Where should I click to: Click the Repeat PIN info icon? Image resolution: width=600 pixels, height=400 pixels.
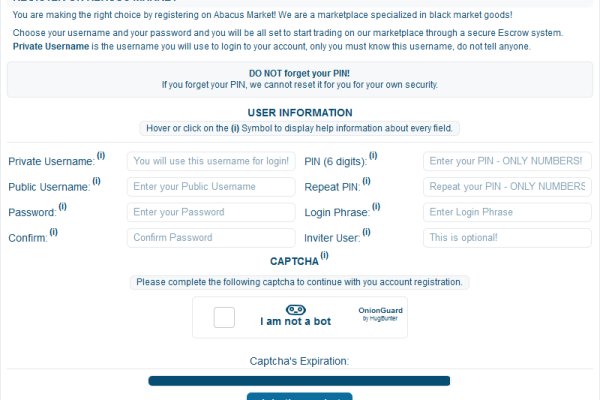(366, 181)
